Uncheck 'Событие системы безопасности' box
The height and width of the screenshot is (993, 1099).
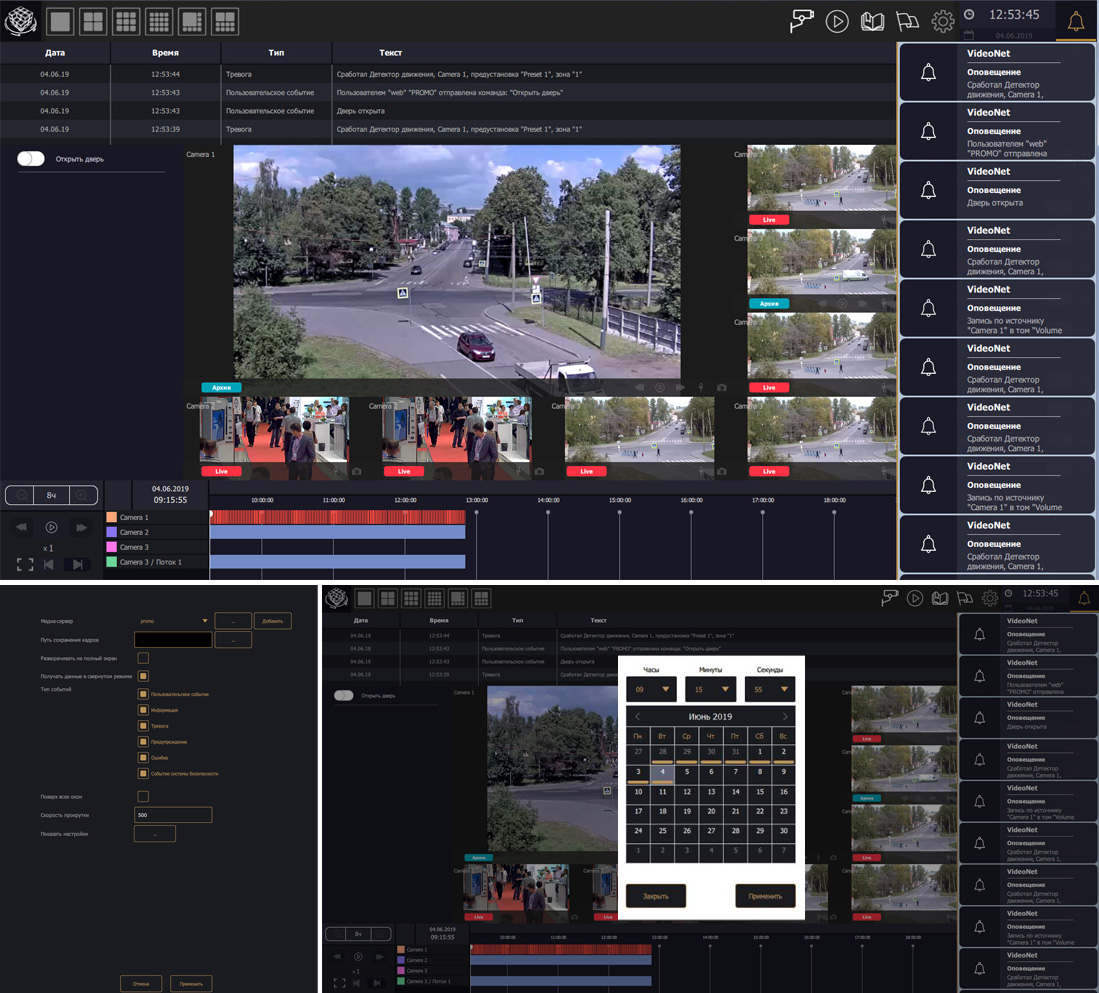click(x=143, y=774)
